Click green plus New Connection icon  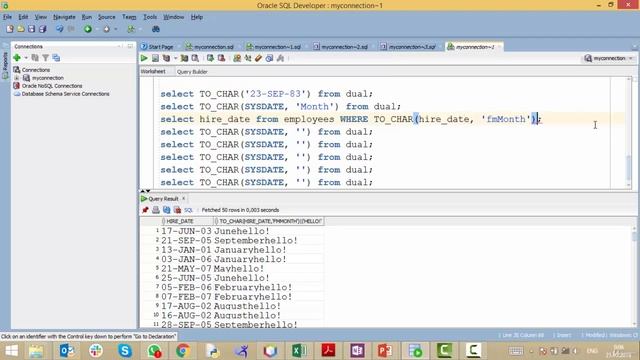click(x=17, y=58)
